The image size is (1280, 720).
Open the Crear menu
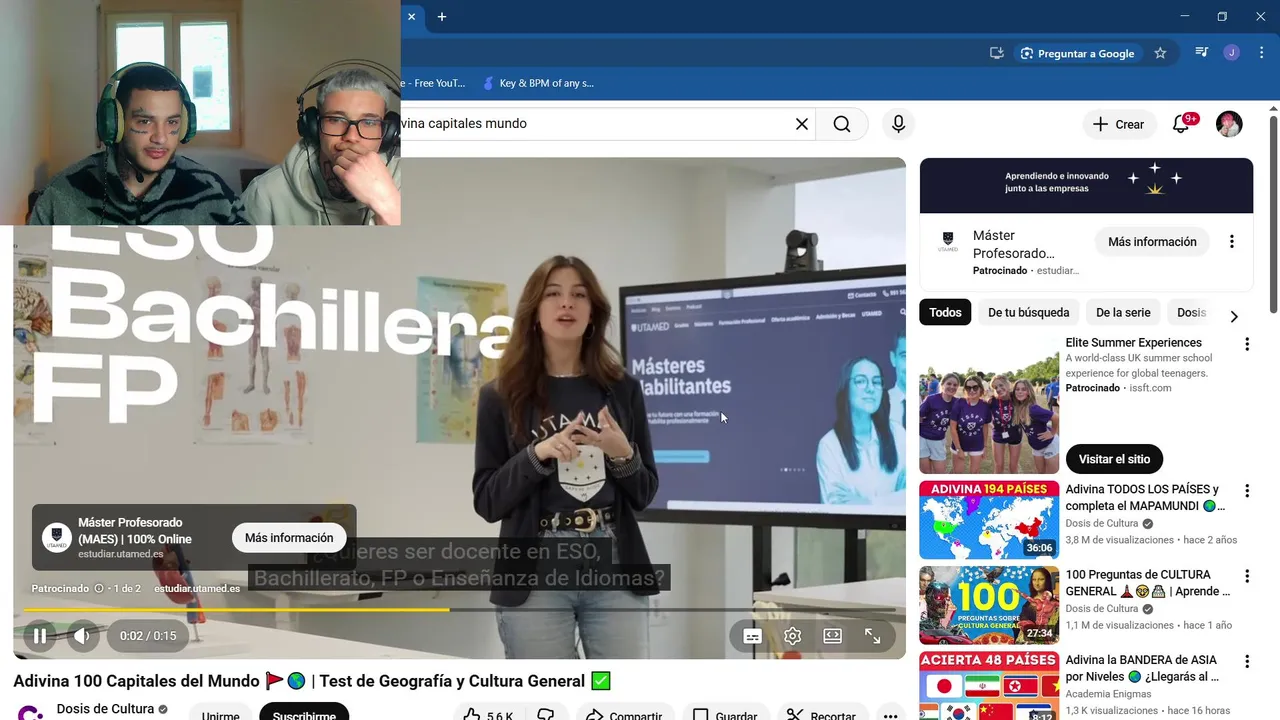tap(1118, 124)
